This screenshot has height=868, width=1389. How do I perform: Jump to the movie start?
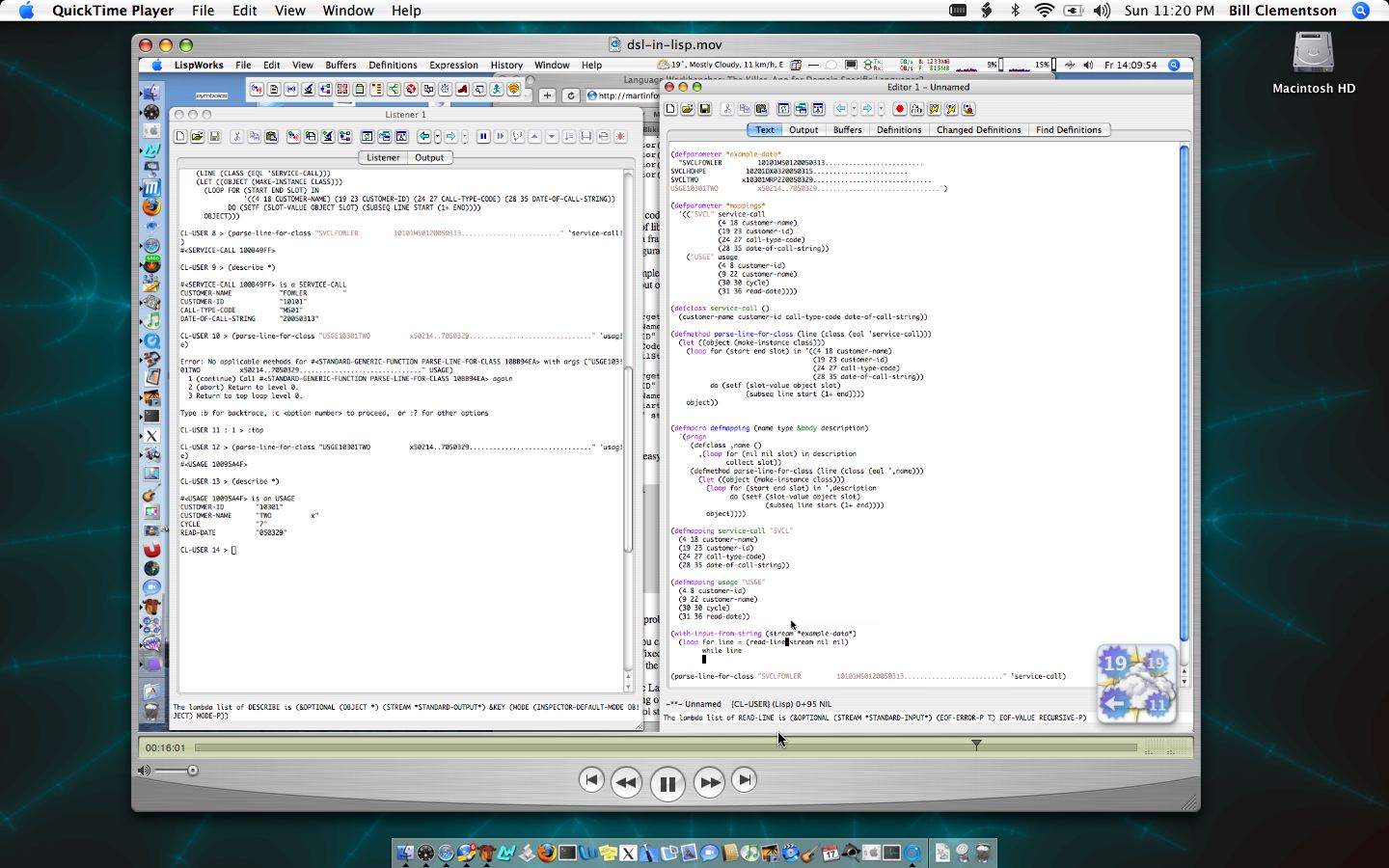(x=591, y=779)
